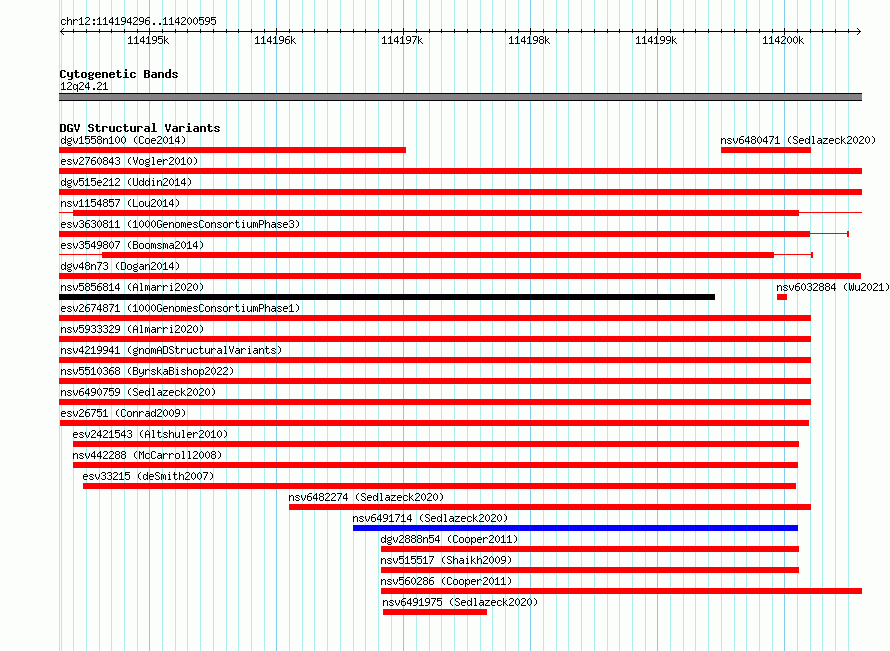This screenshot has width=890, height=651.
Task: Click nsv6032884 (Wu2021) label
Action: [x=833, y=287]
